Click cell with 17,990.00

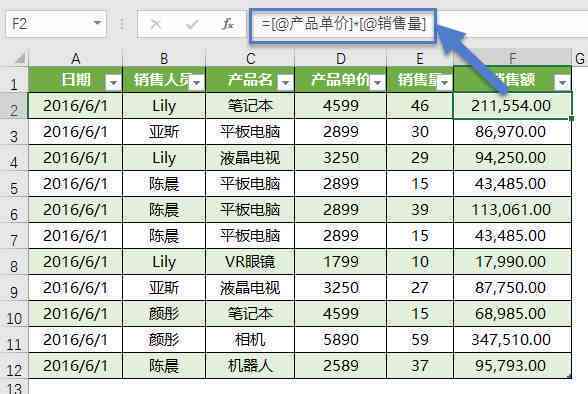(x=512, y=262)
